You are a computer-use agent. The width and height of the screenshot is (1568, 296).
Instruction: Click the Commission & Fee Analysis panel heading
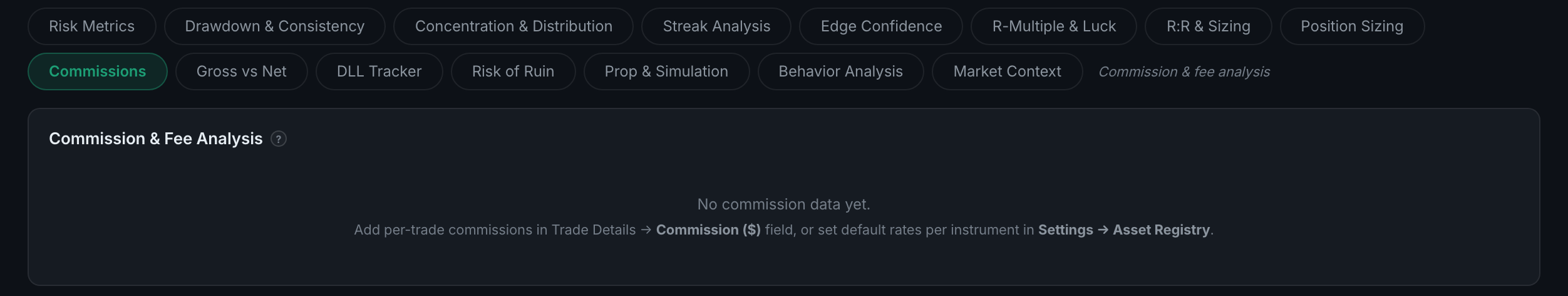point(156,139)
